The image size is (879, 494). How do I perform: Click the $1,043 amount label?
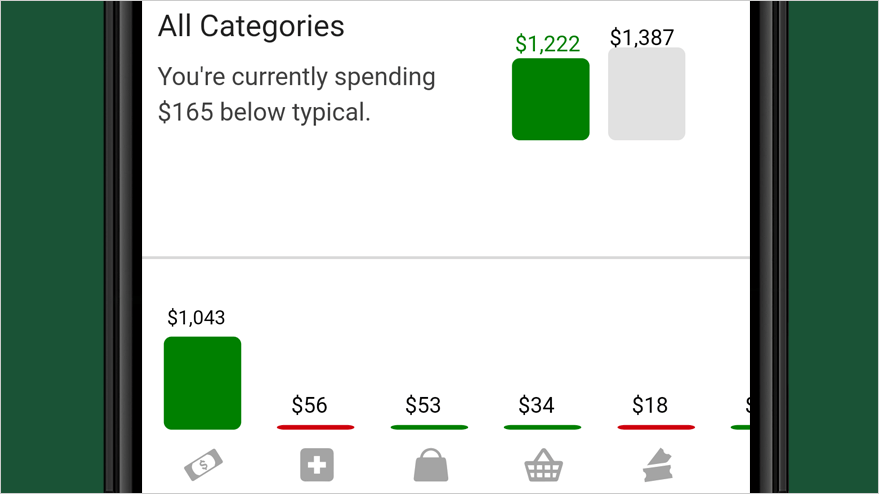[x=196, y=318]
